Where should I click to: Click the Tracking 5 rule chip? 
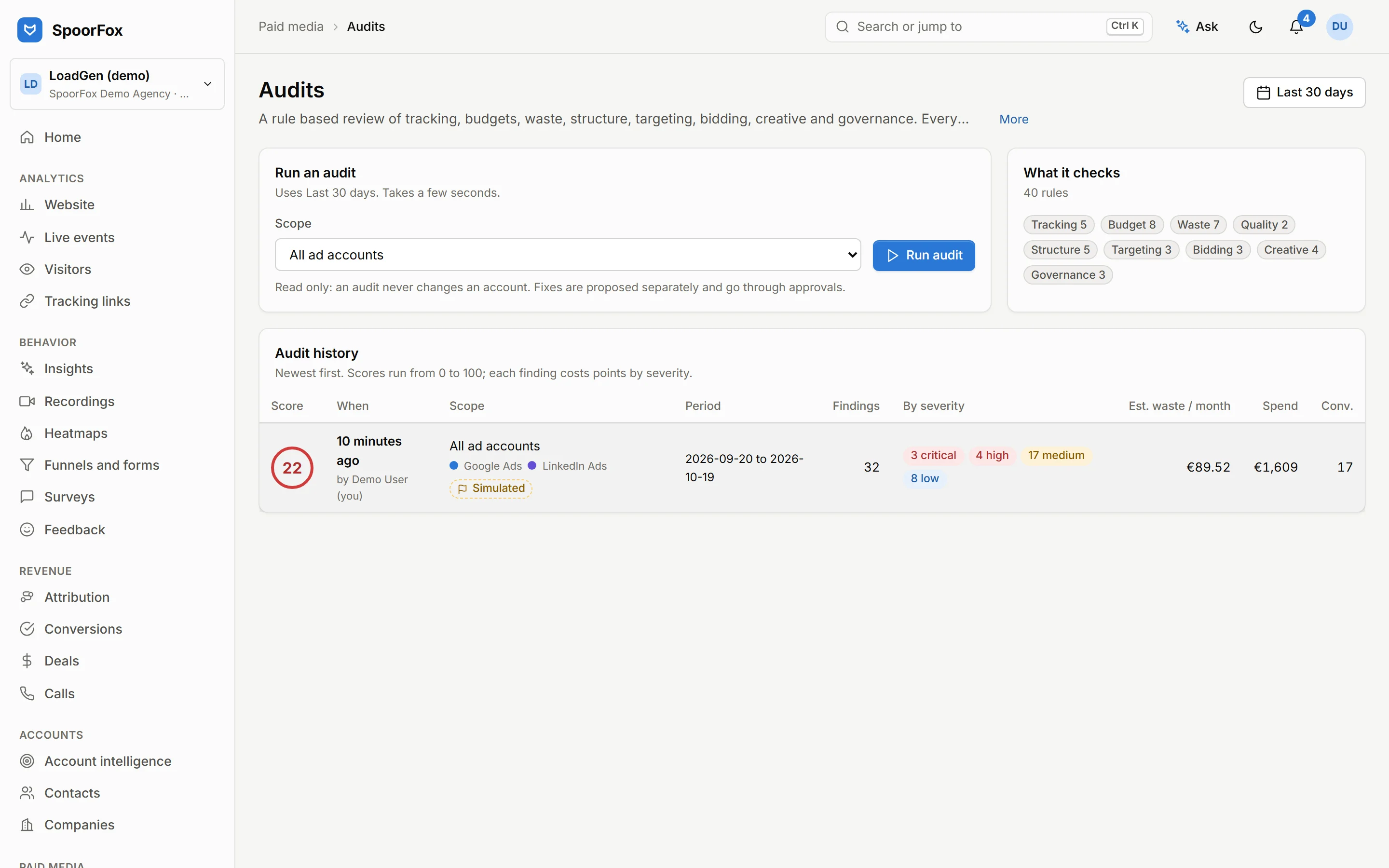(1059, 225)
